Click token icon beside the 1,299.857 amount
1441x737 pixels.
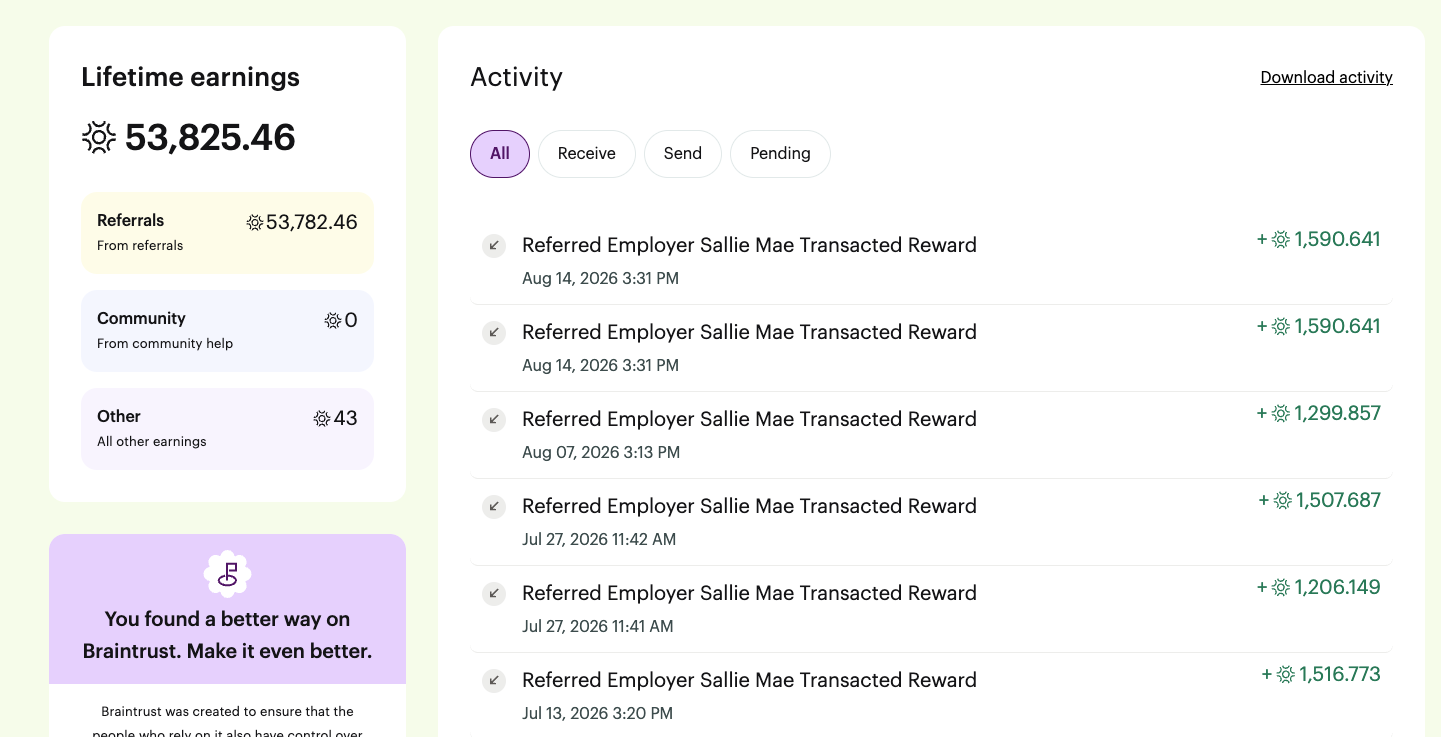click(1281, 413)
